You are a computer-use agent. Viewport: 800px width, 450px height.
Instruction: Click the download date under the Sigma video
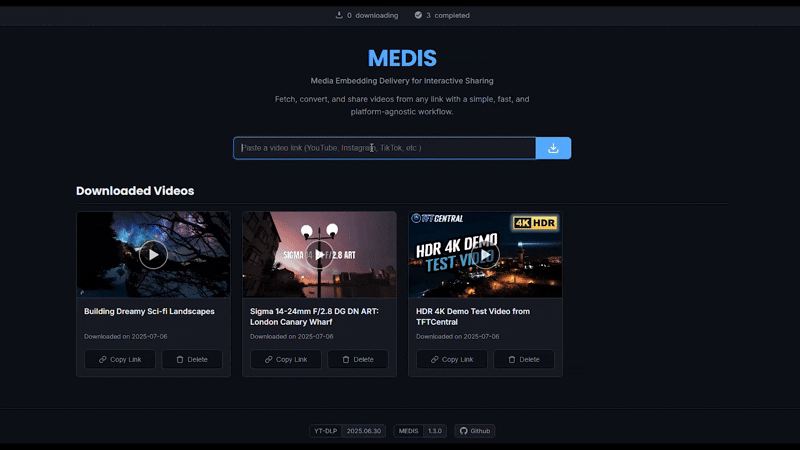pyautogui.click(x=291, y=336)
